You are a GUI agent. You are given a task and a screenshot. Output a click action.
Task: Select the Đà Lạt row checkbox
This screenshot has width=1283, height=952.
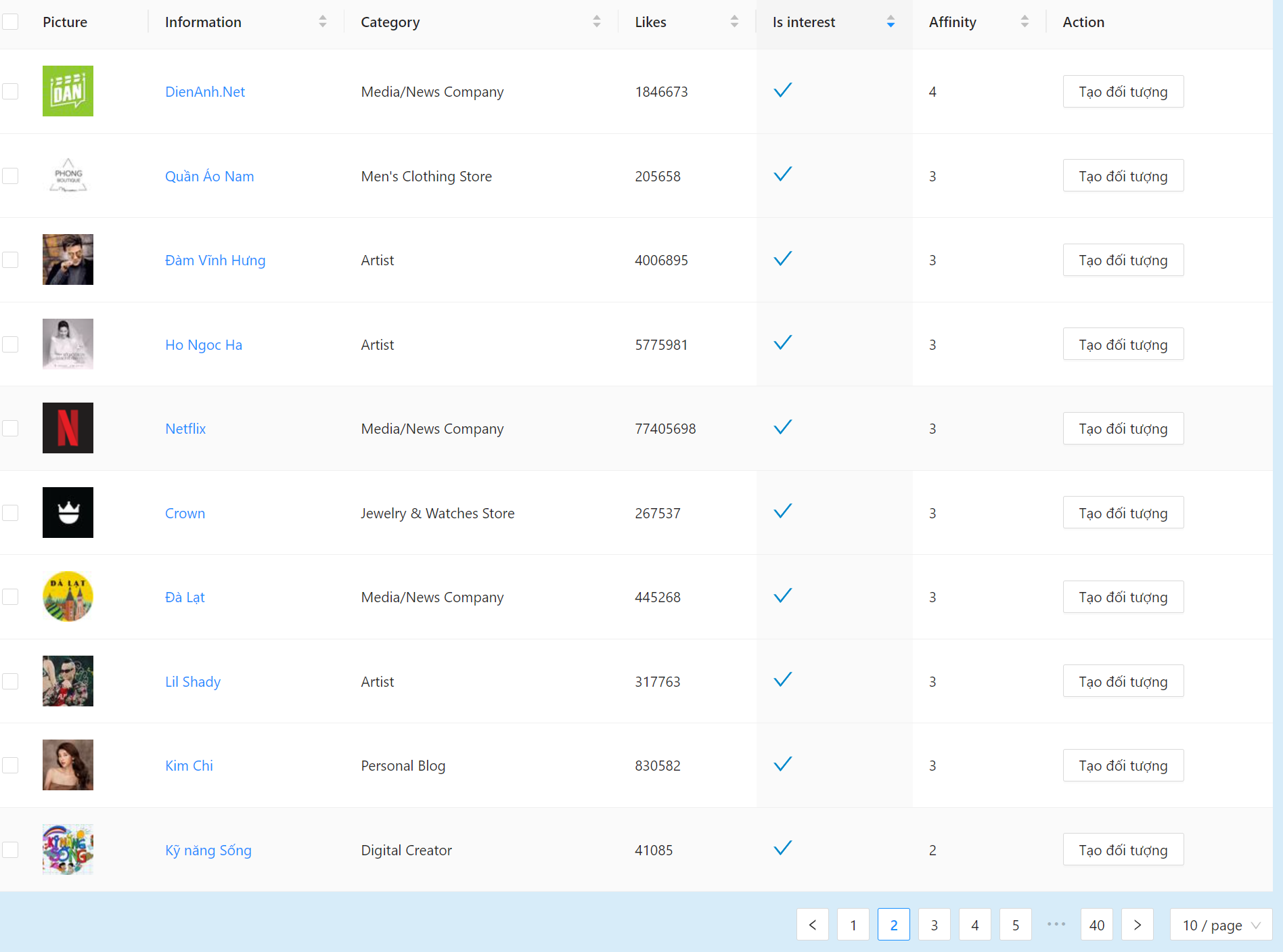[x=10, y=597]
